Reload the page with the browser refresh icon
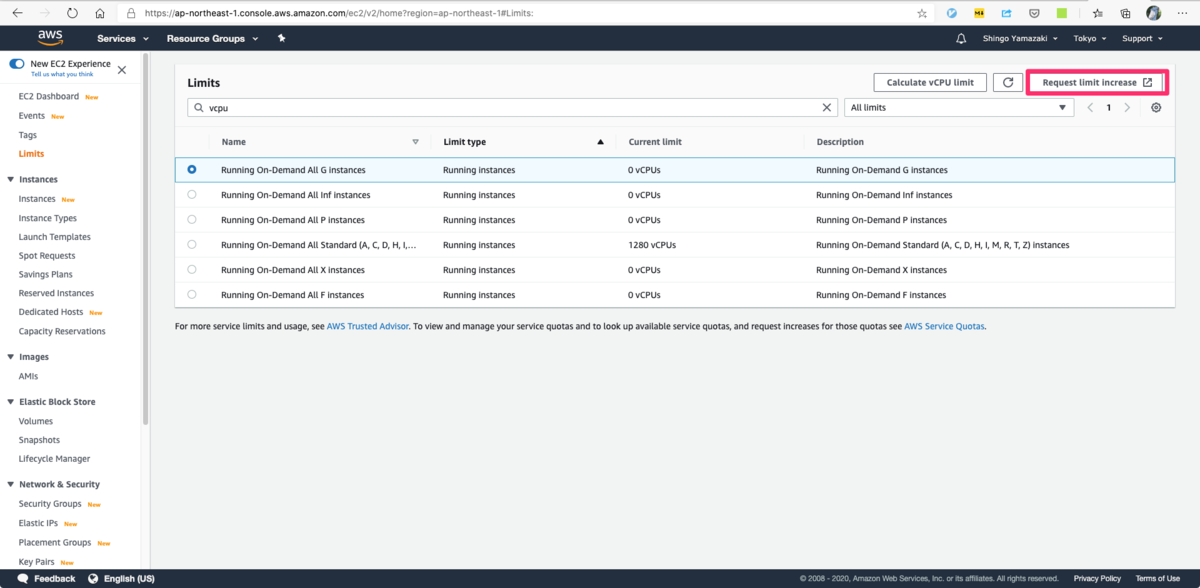1200x588 pixels. [72, 13]
